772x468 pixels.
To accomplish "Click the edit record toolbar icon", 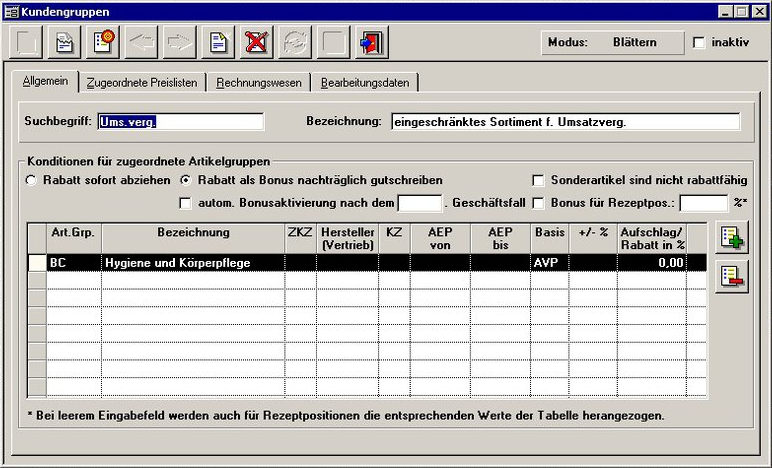I will click(65, 43).
